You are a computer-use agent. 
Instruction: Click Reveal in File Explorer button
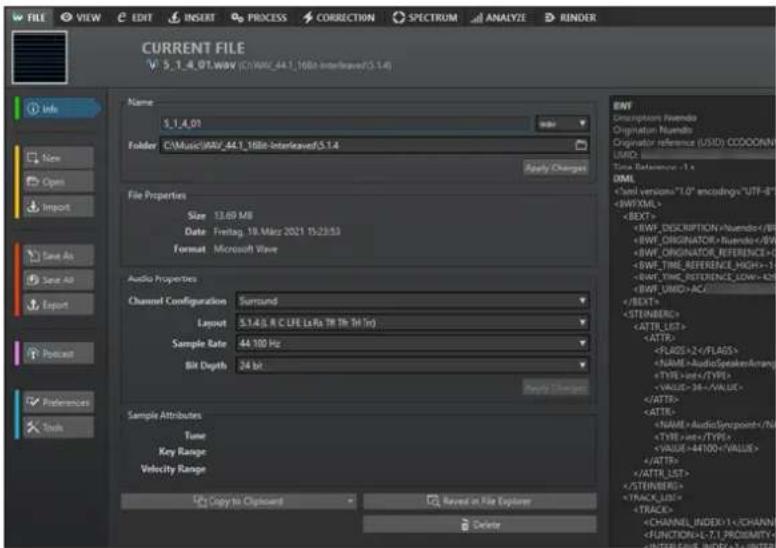(480, 501)
